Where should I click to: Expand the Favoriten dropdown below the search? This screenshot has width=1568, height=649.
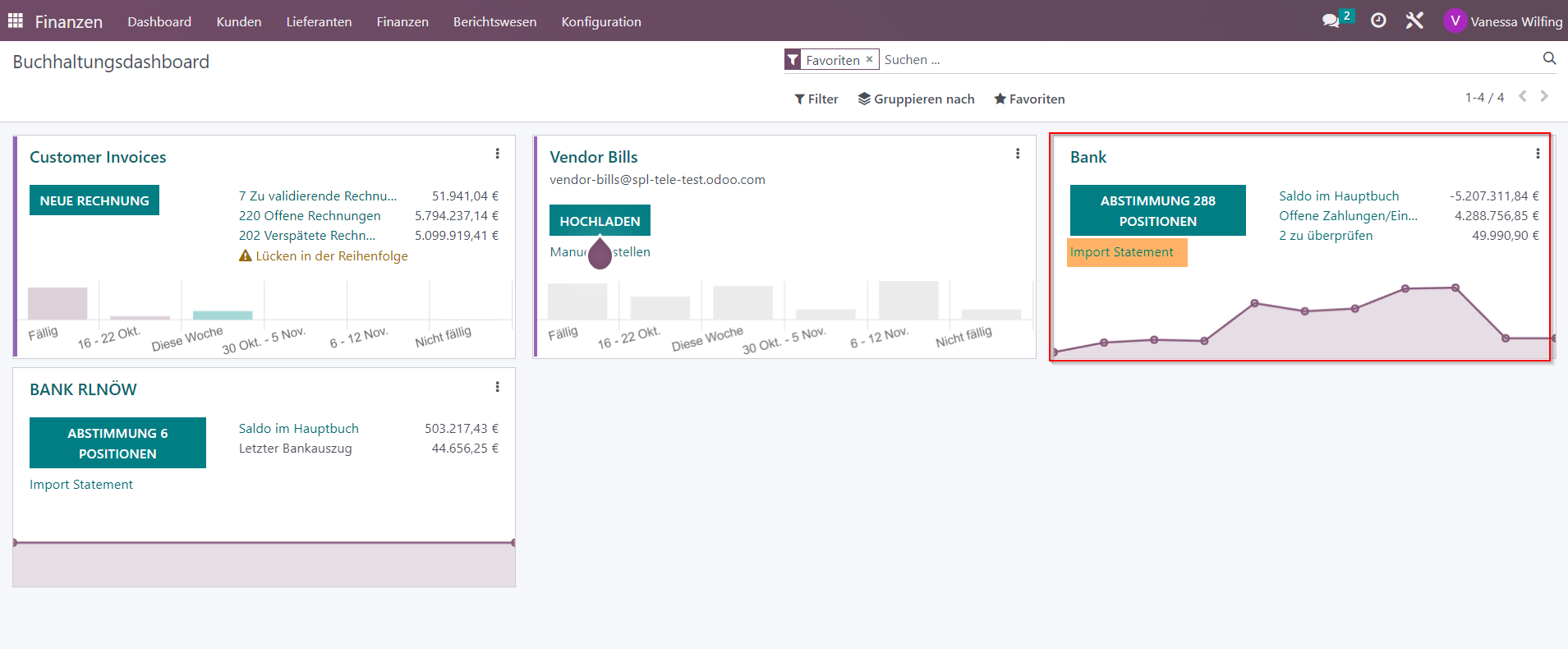[1029, 99]
